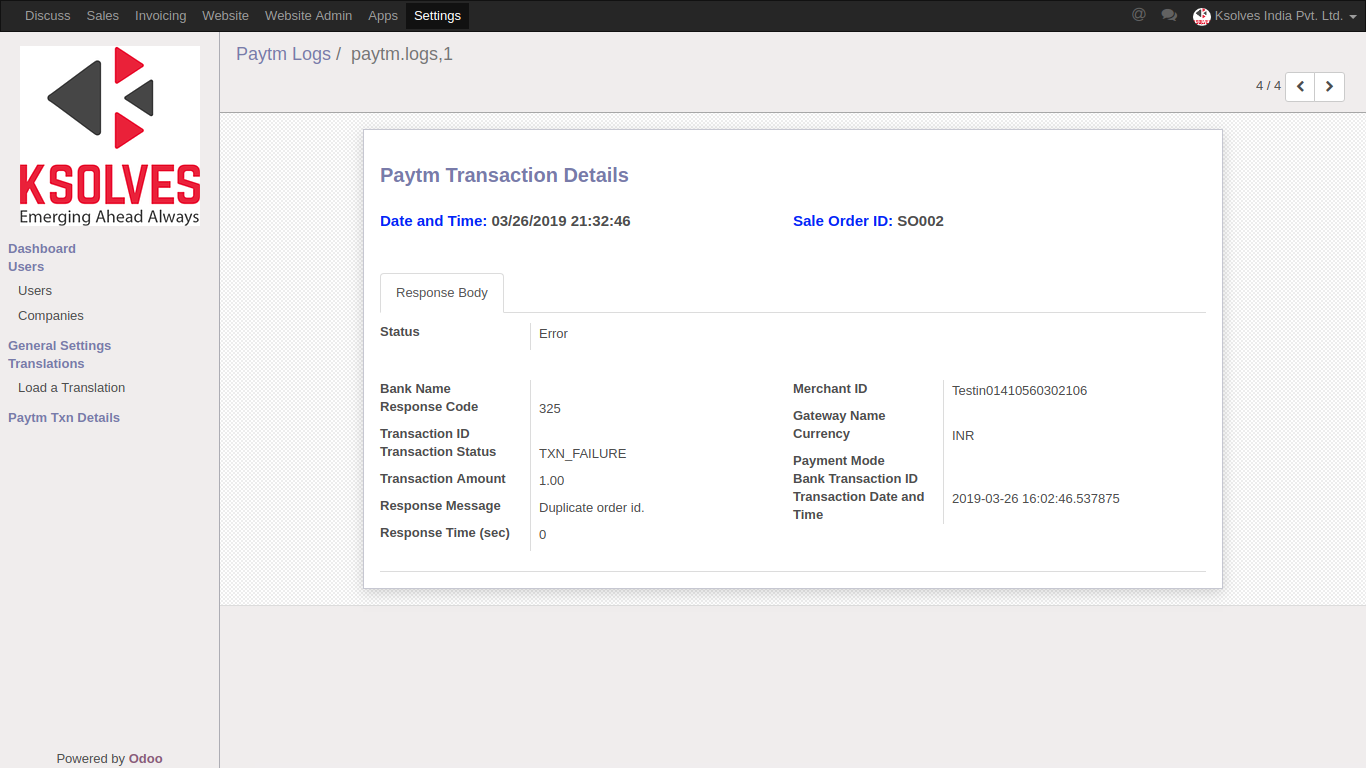Open Paytm Txn Details sidebar section
1366x768 pixels.
[x=64, y=418]
